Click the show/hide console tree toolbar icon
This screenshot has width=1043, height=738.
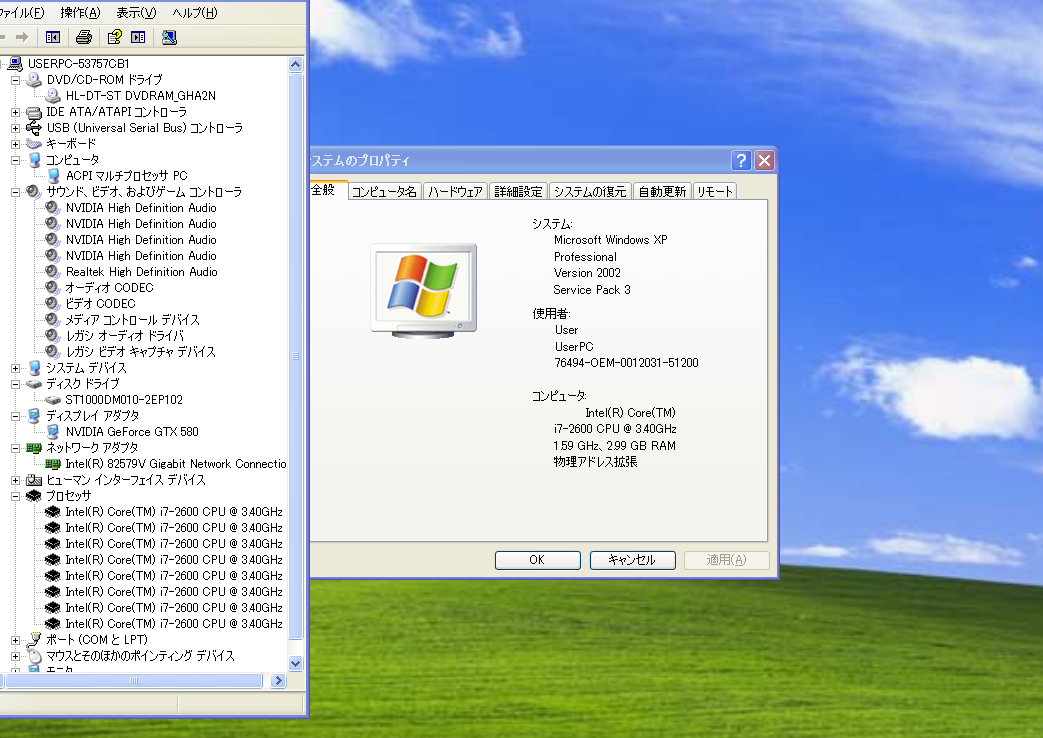point(53,37)
